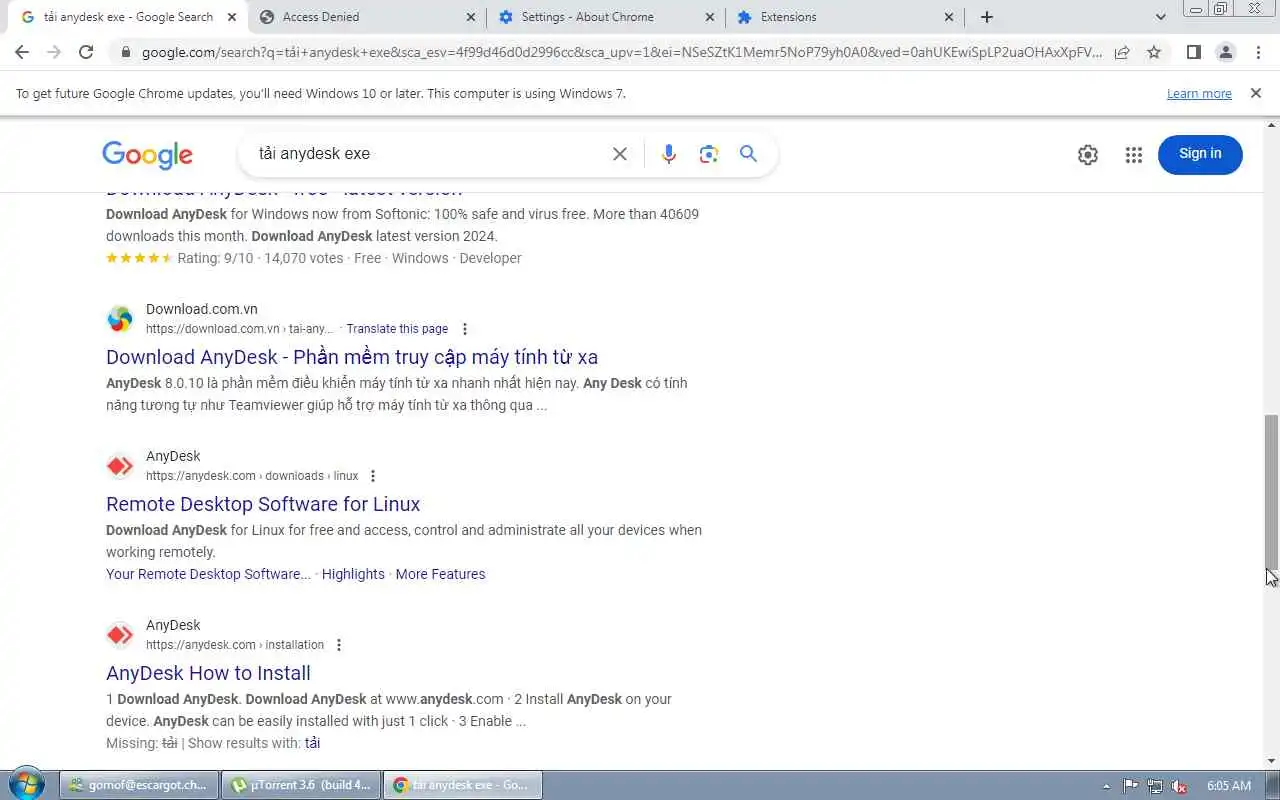The image size is (1280, 800).
Task: Open the More Features sitelink
Action: [x=440, y=574]
